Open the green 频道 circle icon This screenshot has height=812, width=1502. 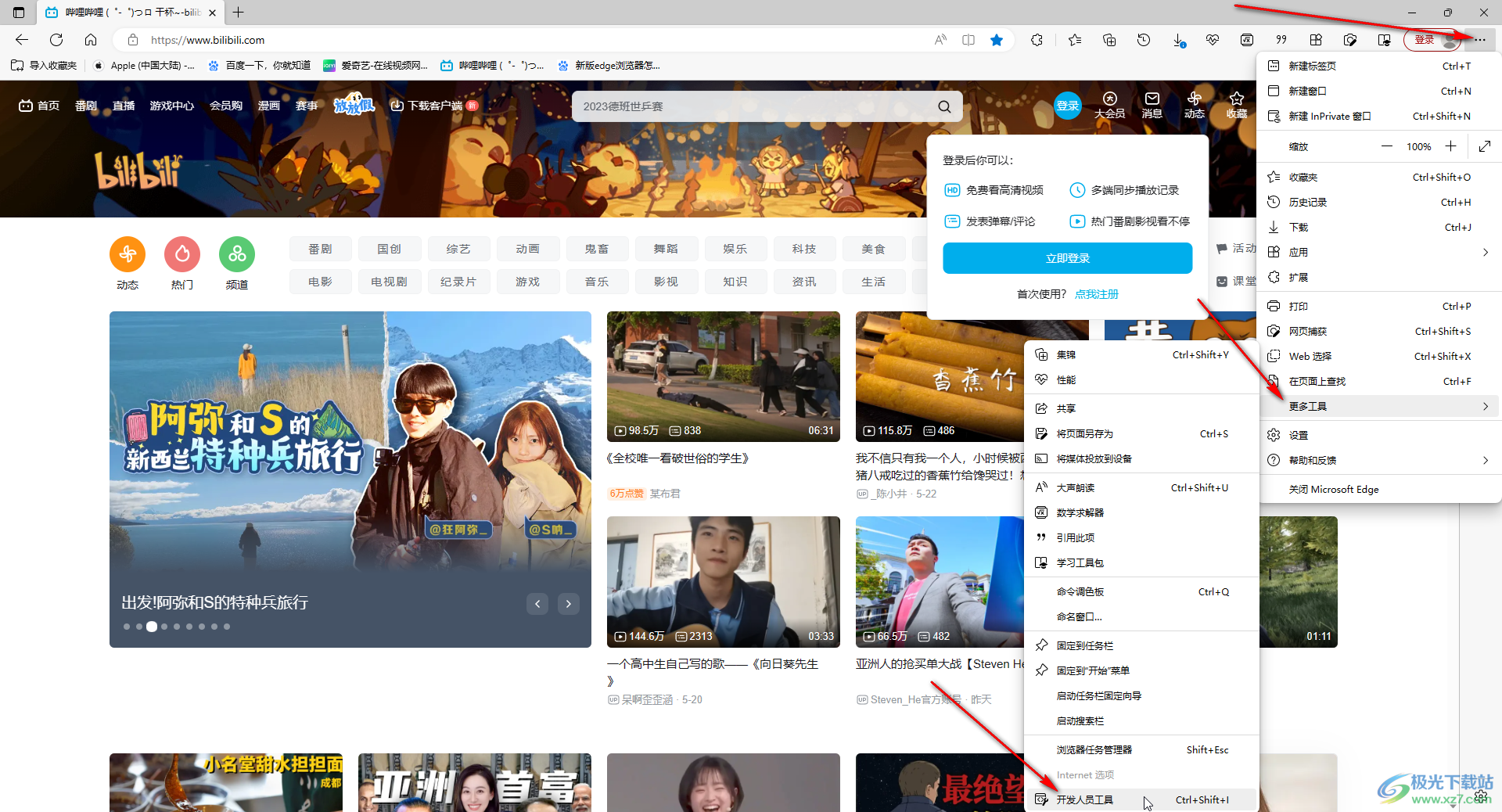point(237,254)
